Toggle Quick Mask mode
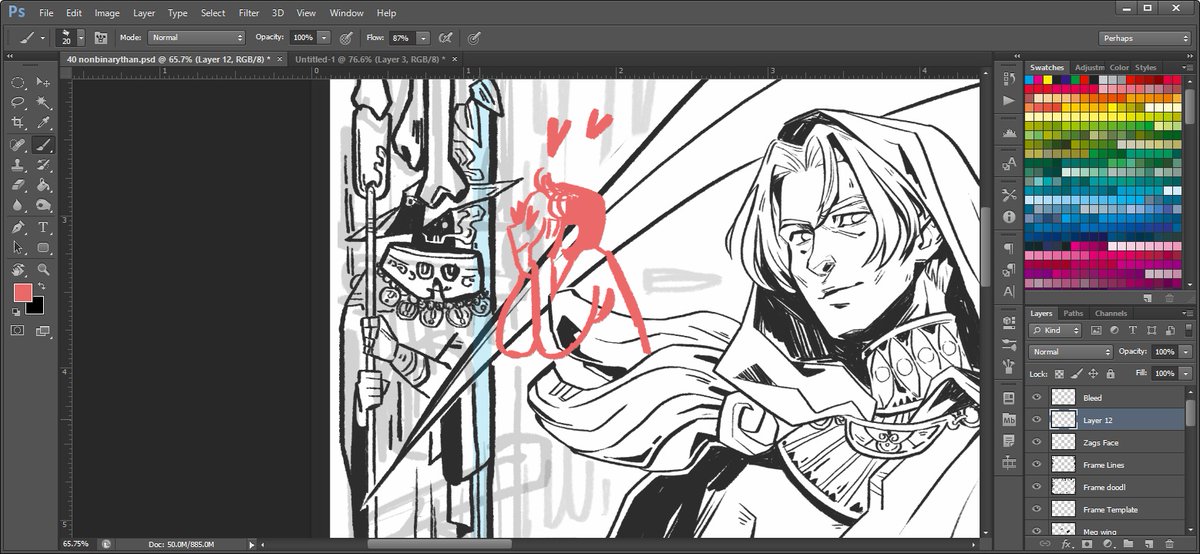1200x554 pixels. [18, 329]
